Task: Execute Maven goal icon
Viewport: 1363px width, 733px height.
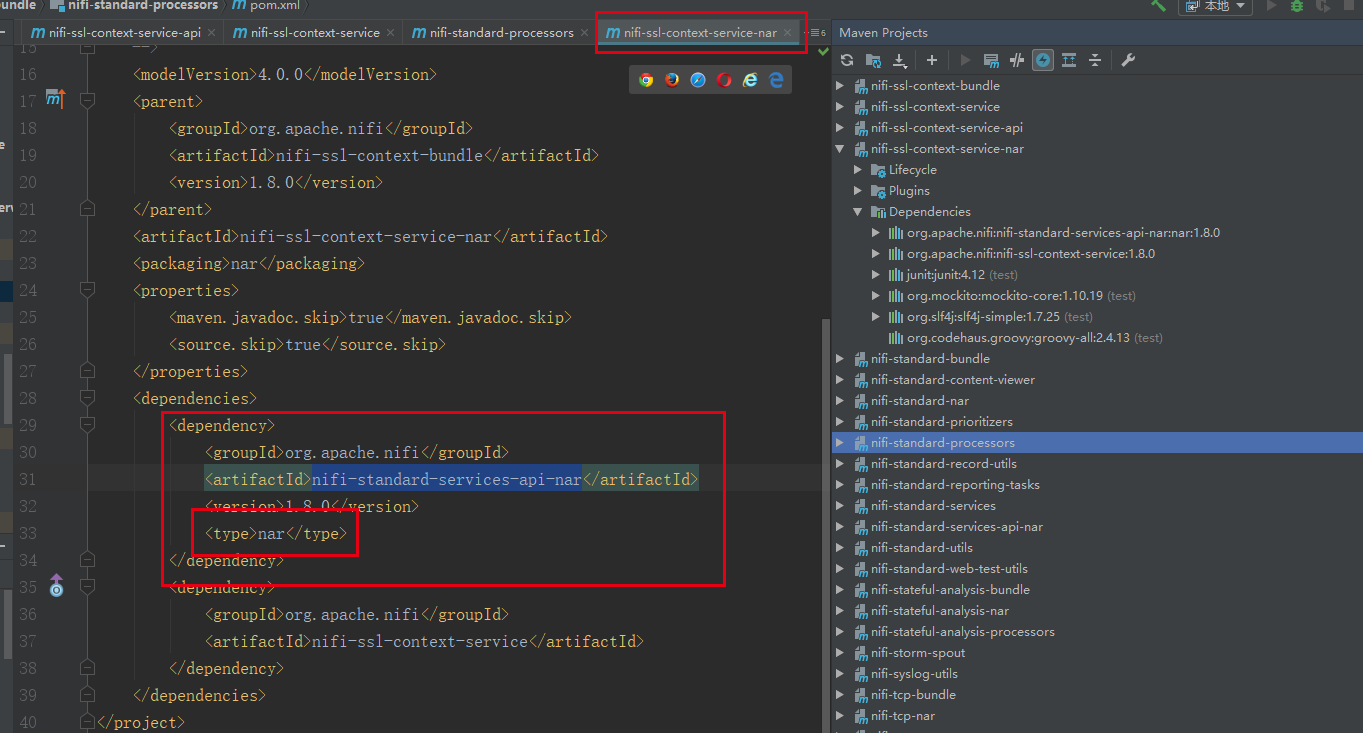Action: tap(991, 60)
